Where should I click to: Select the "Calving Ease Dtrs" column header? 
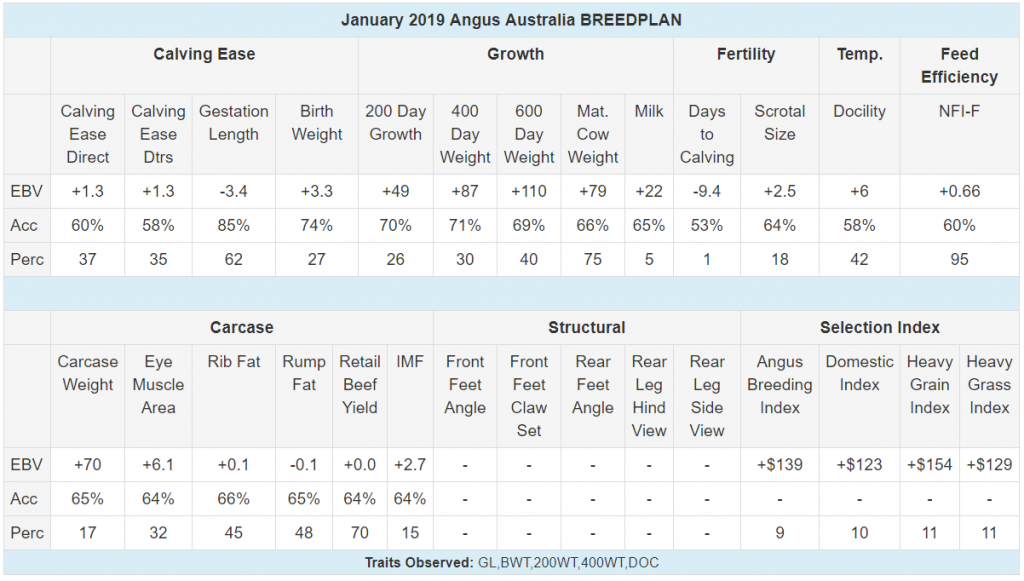tap(158, 134)
